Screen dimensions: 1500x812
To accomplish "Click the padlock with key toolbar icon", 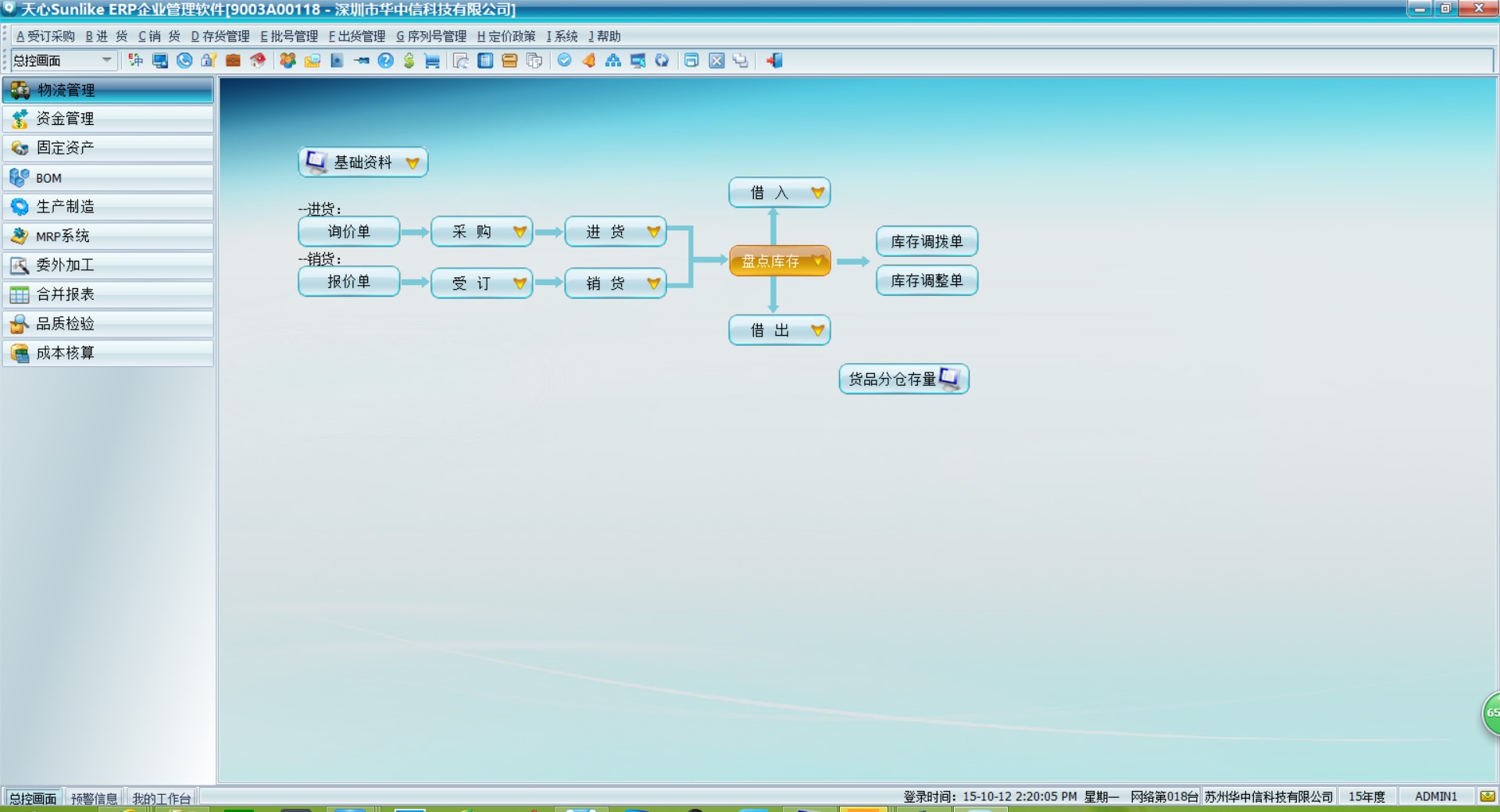I will (x=209, y=60).
